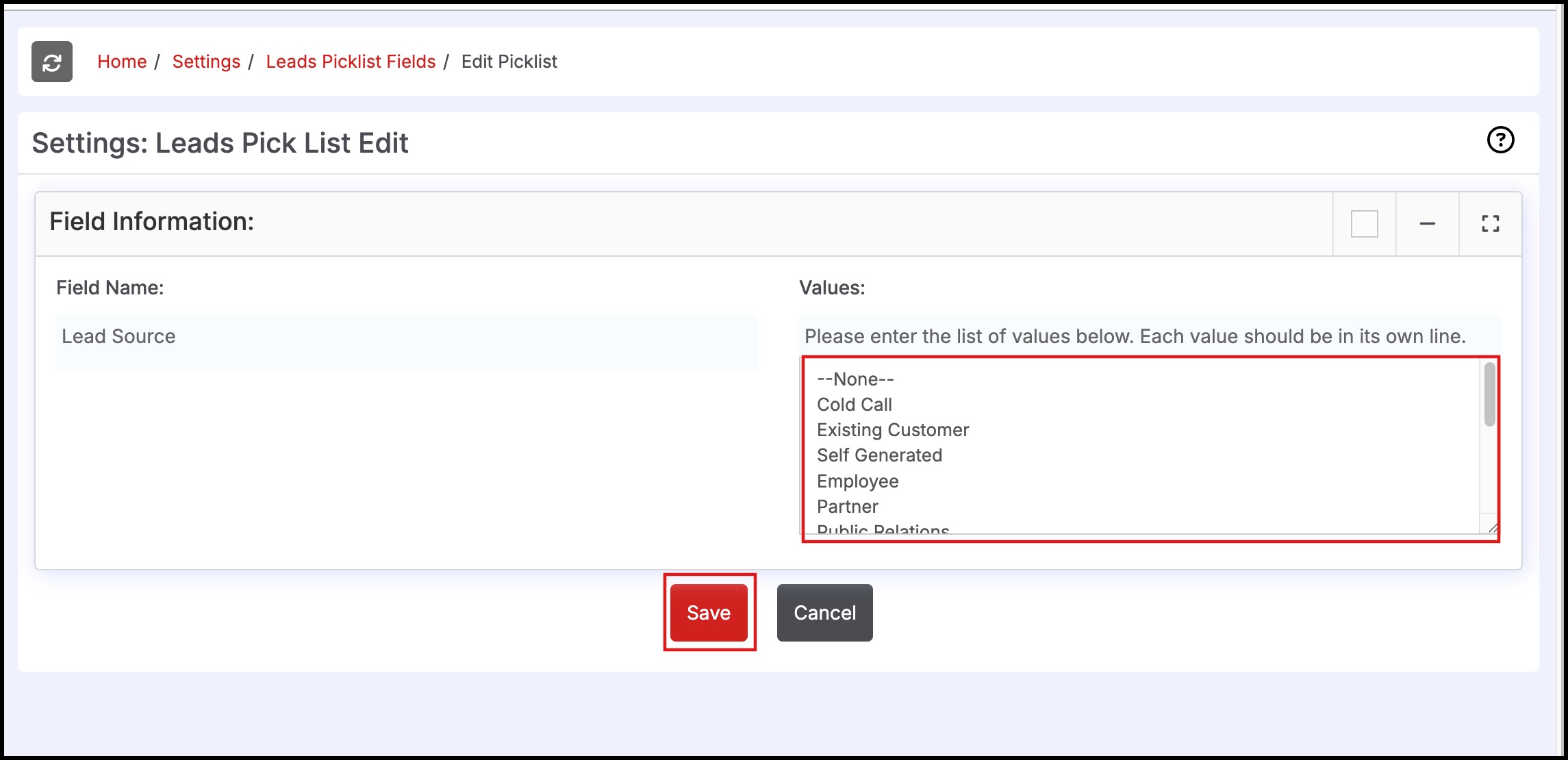Click the values textarea scrollbar thumb

click(1489, 394)
